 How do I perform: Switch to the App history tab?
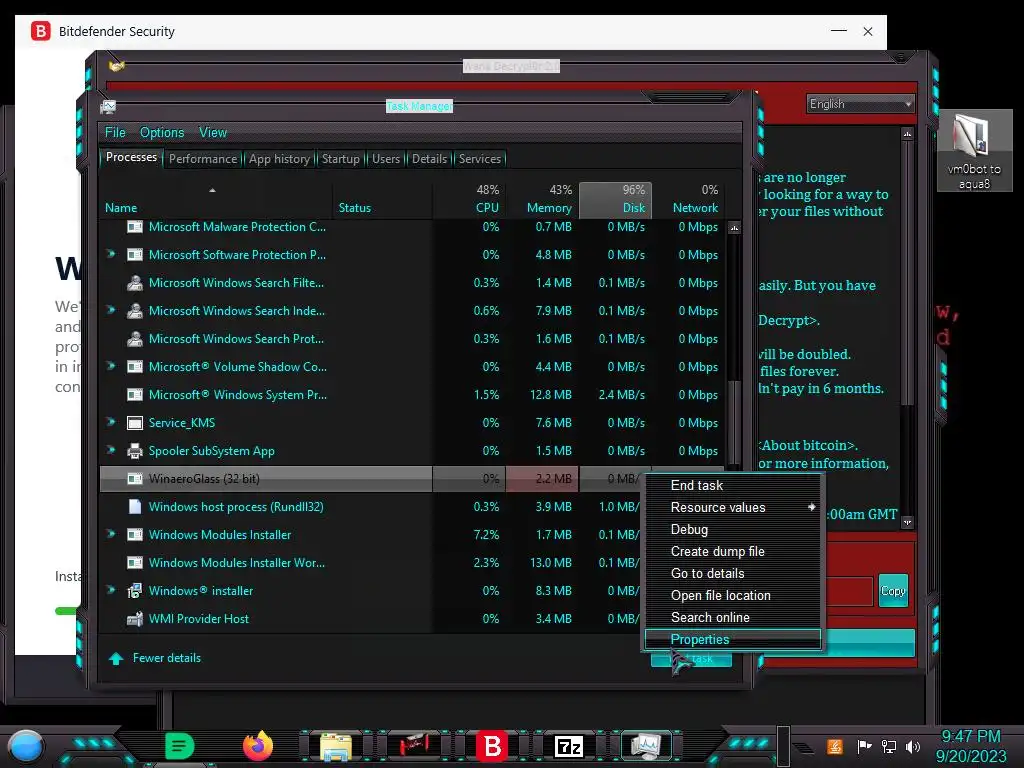279,159
